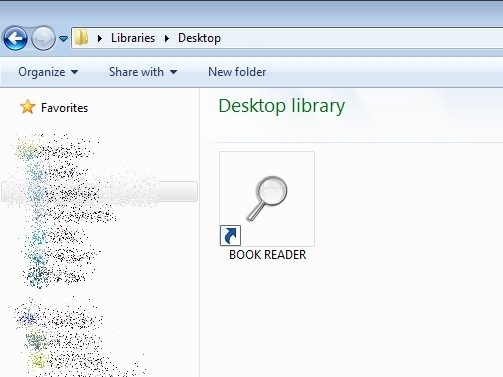503x377 pixels.
Task: Select the BOOK READER shortcut thumbnail
Action: [267, 199]
